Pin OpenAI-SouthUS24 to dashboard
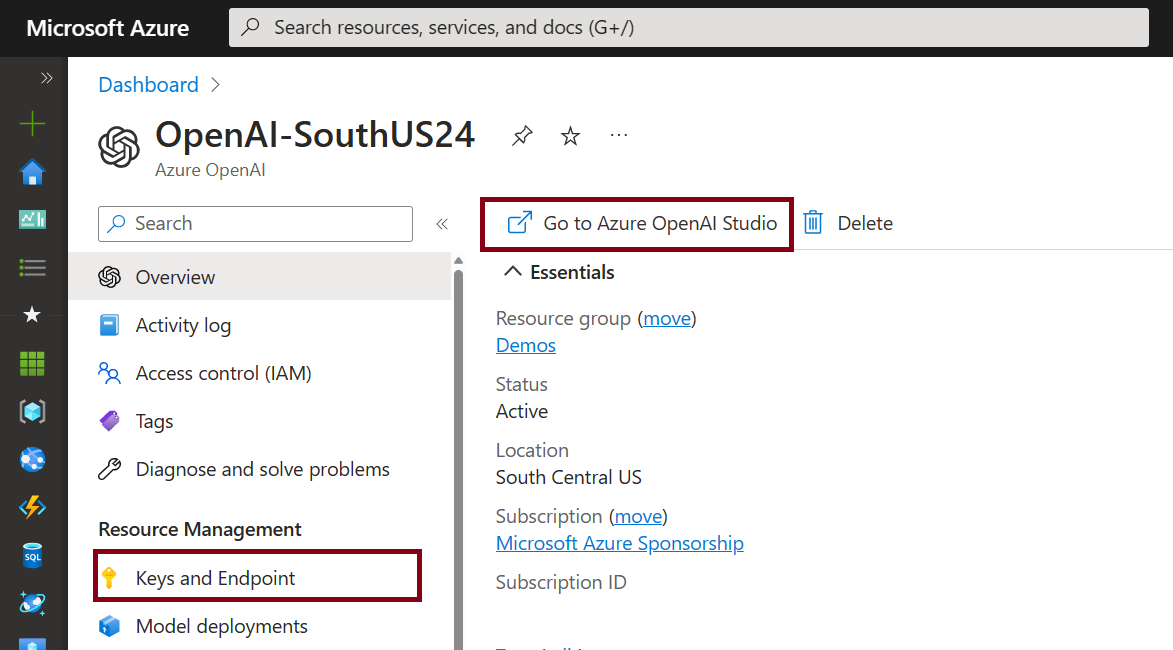The height and width of the screenshot is (650, 1173). tap(521, 135)
